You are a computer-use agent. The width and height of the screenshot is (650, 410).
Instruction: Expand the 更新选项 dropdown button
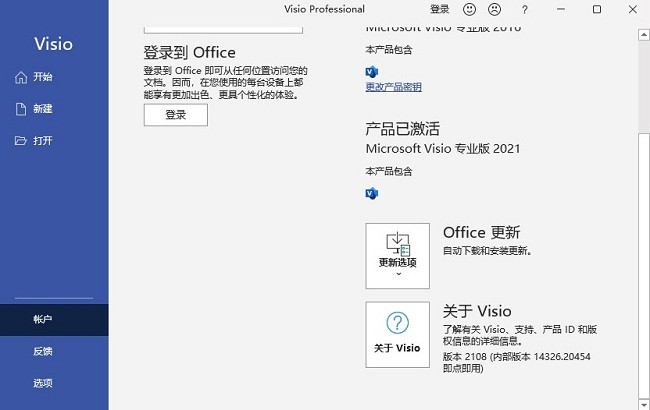[x=397, y=255]
